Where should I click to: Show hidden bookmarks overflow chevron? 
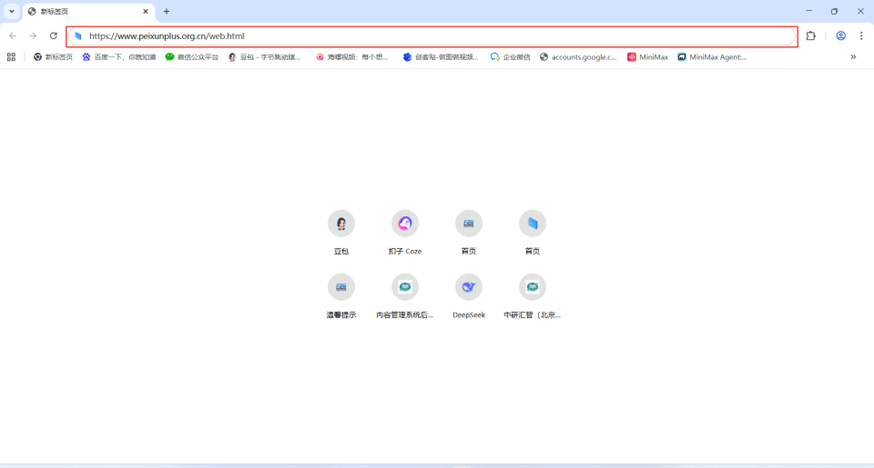(853, 57)
